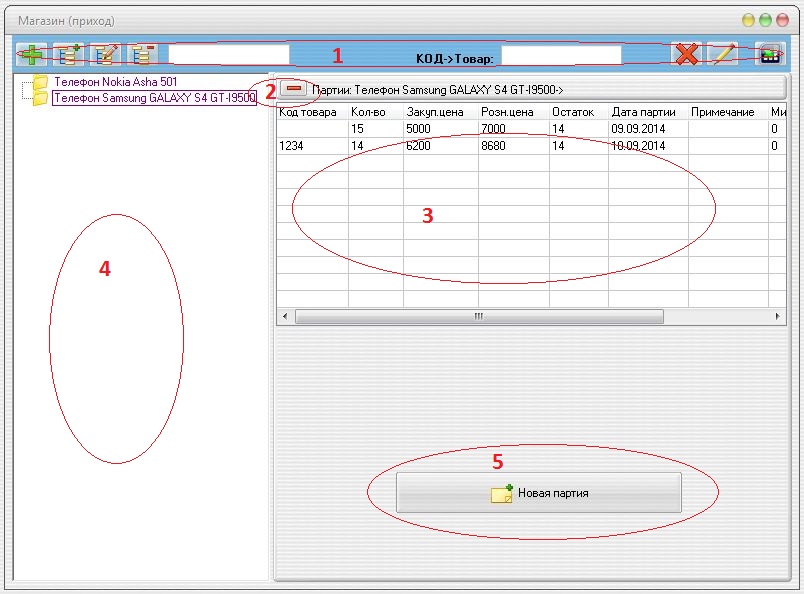The image size is (804, 594).
Task: Select Телефон Nokia Asha 501 in tree
Action: [x=116, y=82]
